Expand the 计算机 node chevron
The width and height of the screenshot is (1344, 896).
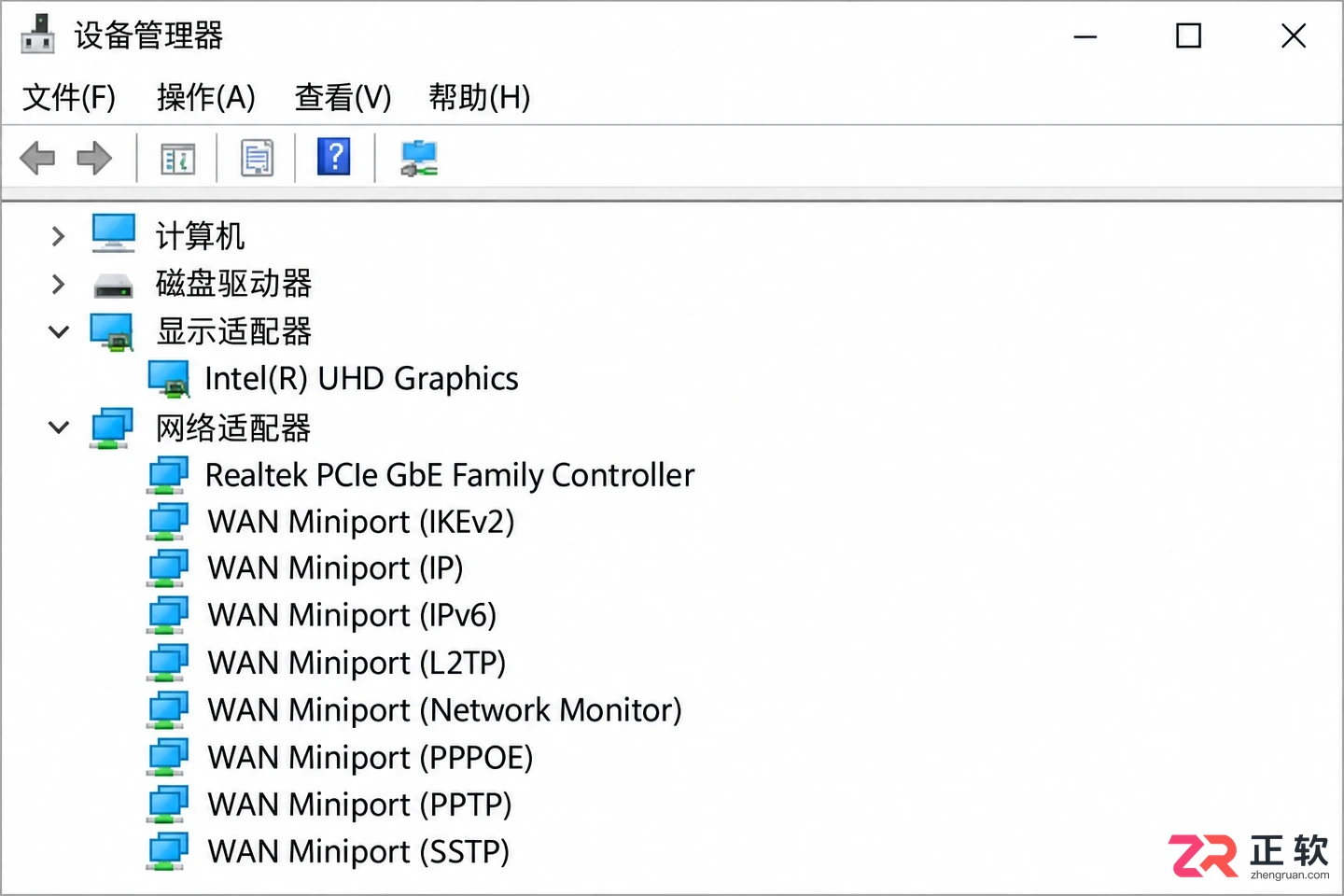tap(58, 236)
